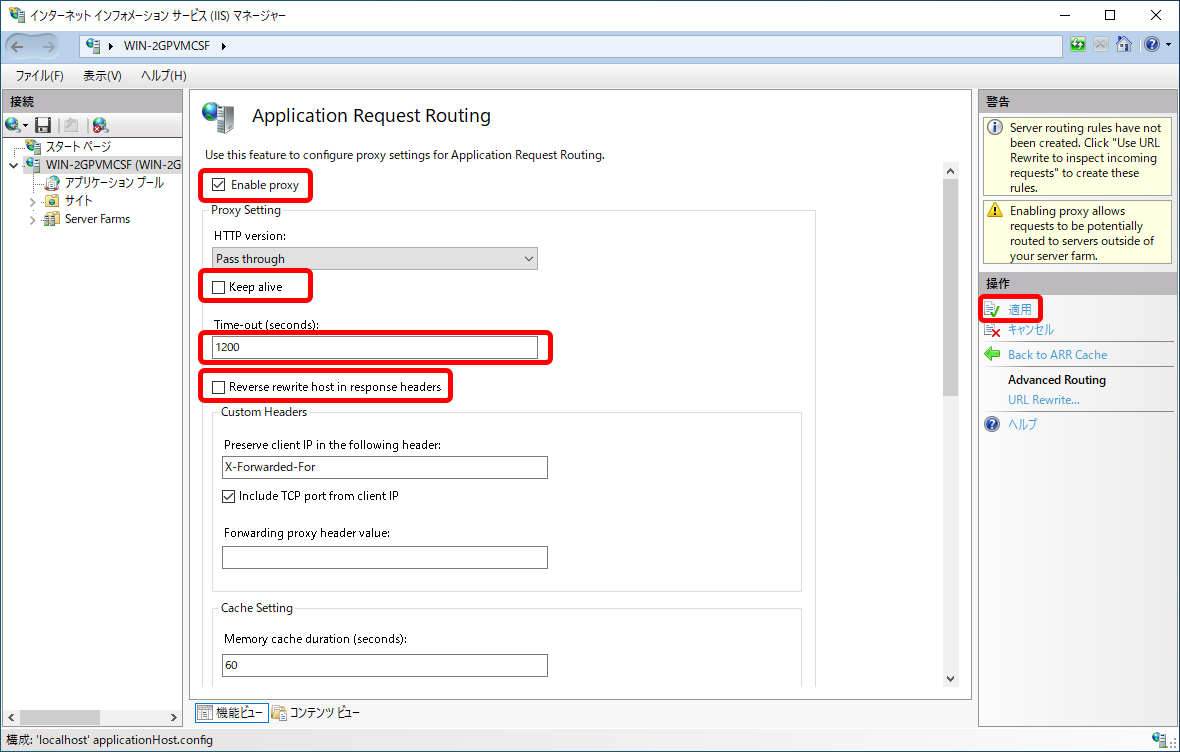Click the back navigation arrow
Screen dimensions: 1180x752
[x=18, y=47]
